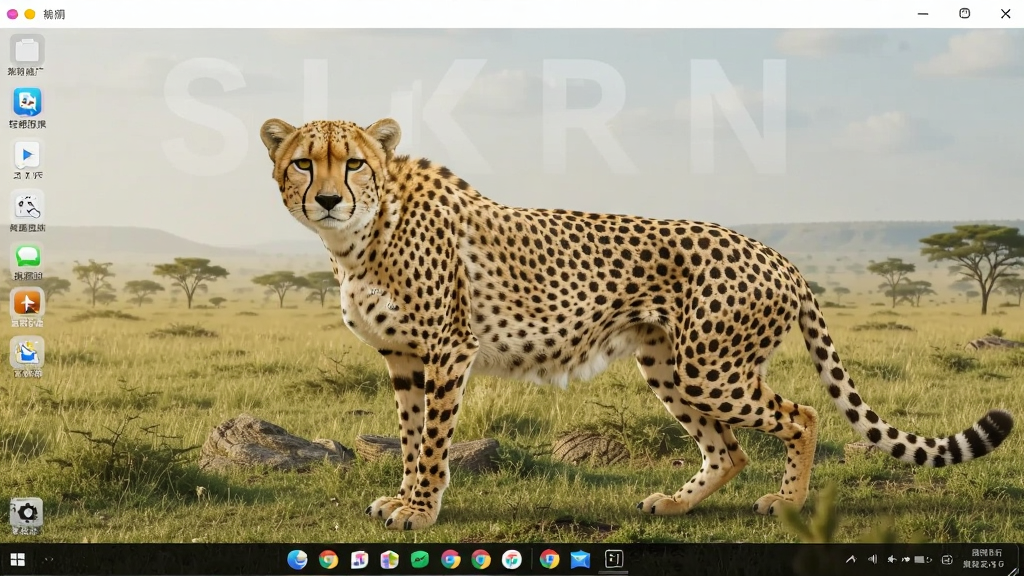
Task: Click the yellow circle button in title bar
Action: 29,14
